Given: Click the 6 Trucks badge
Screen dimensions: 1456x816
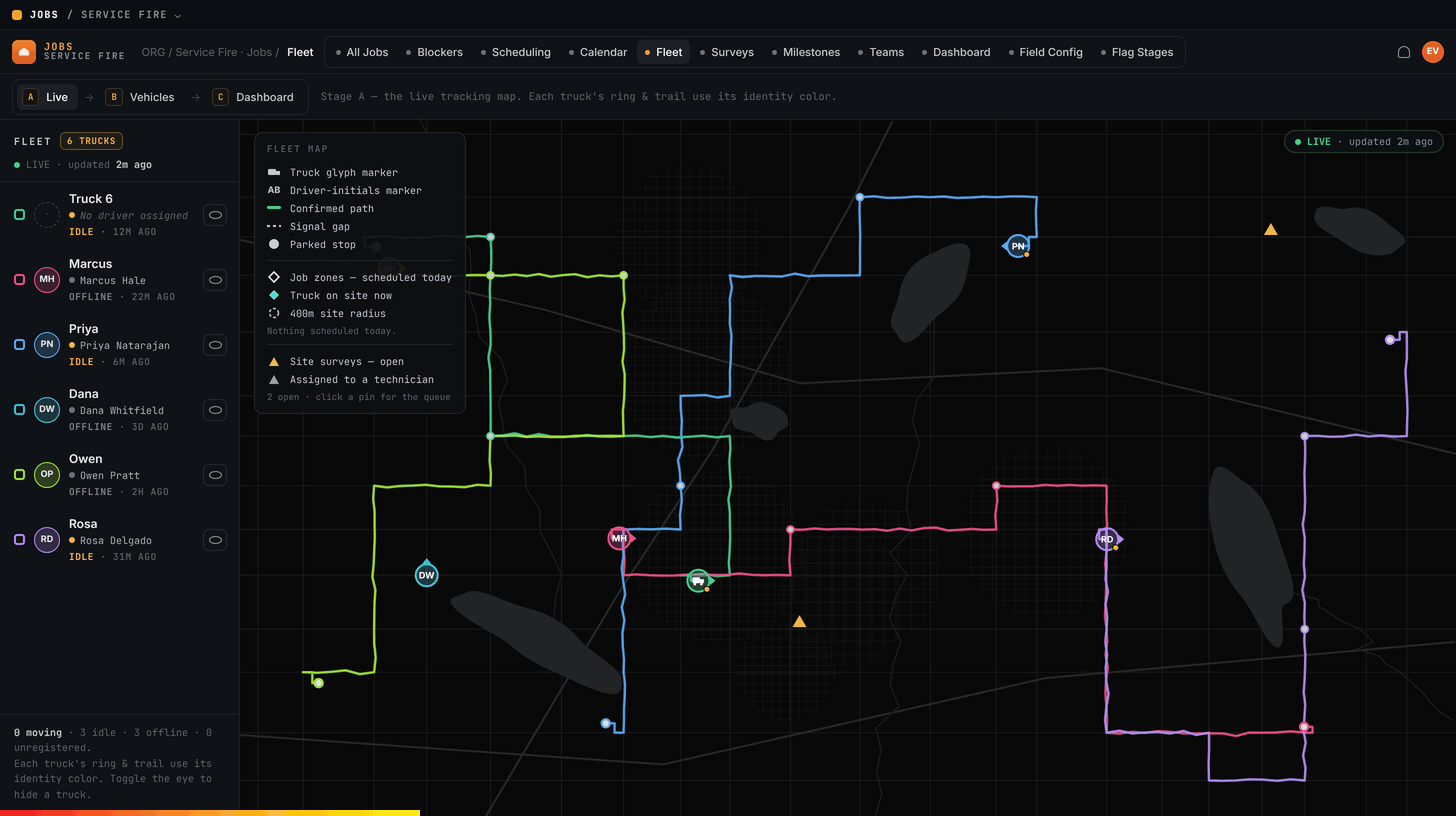Looking at the screenshot, I should point(91,141).
